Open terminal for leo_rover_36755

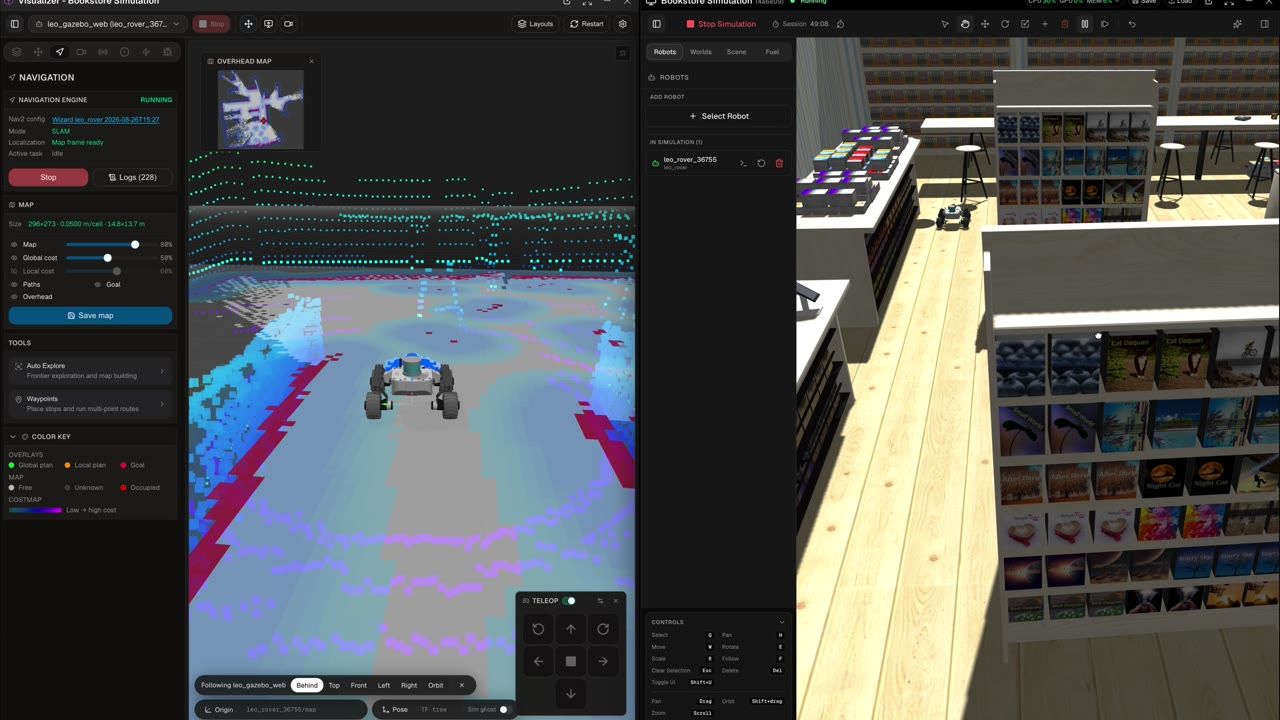tap(743, 163)
